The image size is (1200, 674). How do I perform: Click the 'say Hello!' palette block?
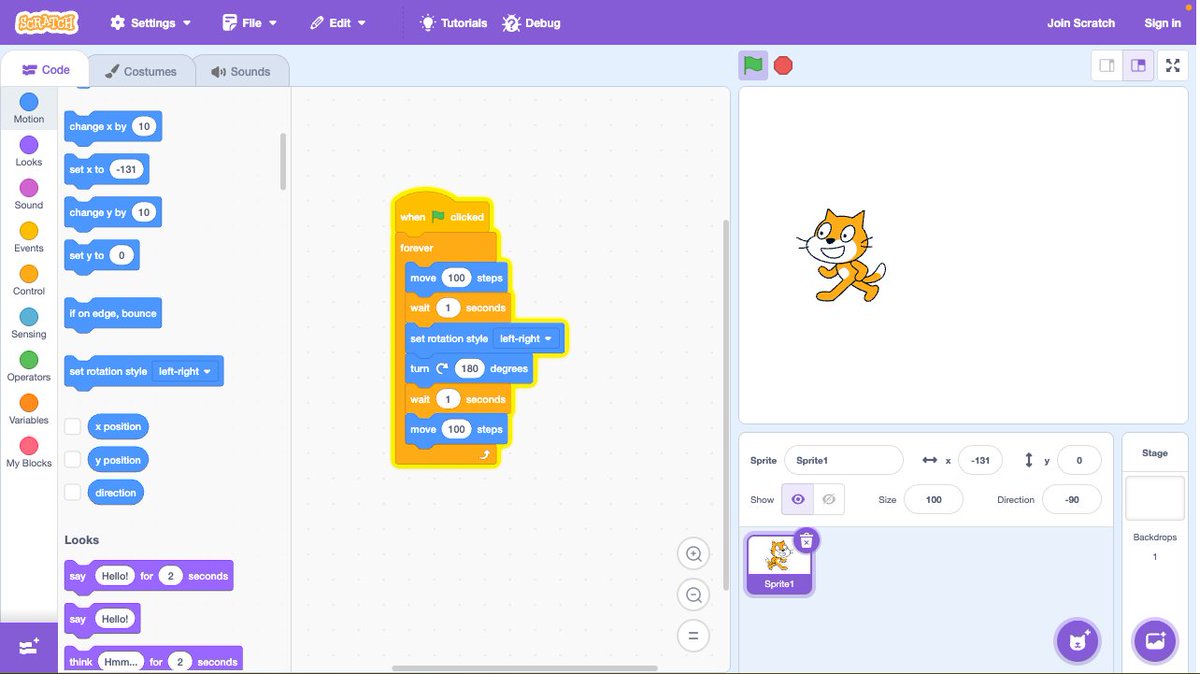[102, 619]
